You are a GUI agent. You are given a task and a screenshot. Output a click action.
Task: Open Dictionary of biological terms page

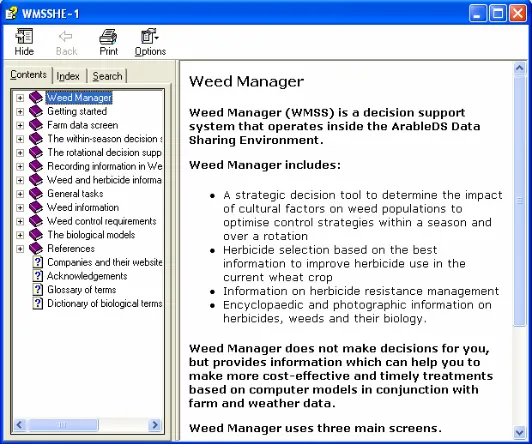pyautogui.click(x=105, y=303)
